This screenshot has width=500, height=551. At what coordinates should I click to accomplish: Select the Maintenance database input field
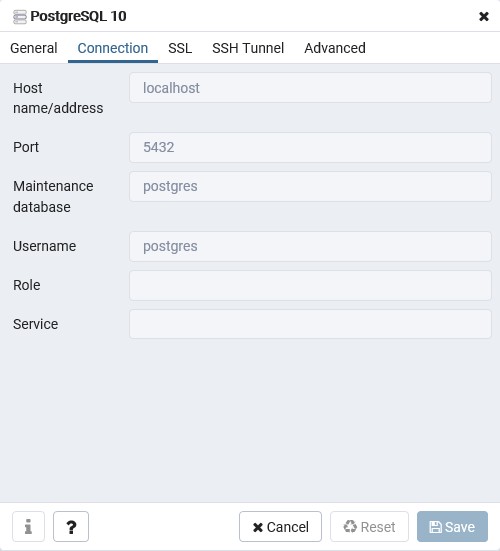coord(310,186)
